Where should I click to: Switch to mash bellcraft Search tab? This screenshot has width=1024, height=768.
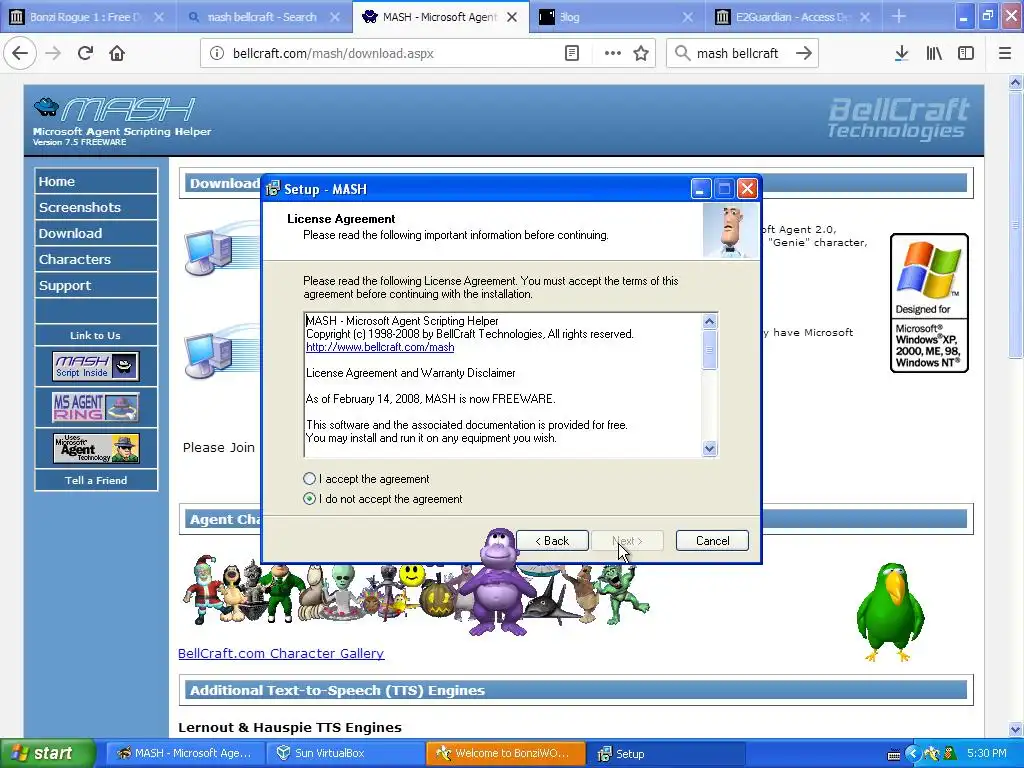(x=264, y=17)
